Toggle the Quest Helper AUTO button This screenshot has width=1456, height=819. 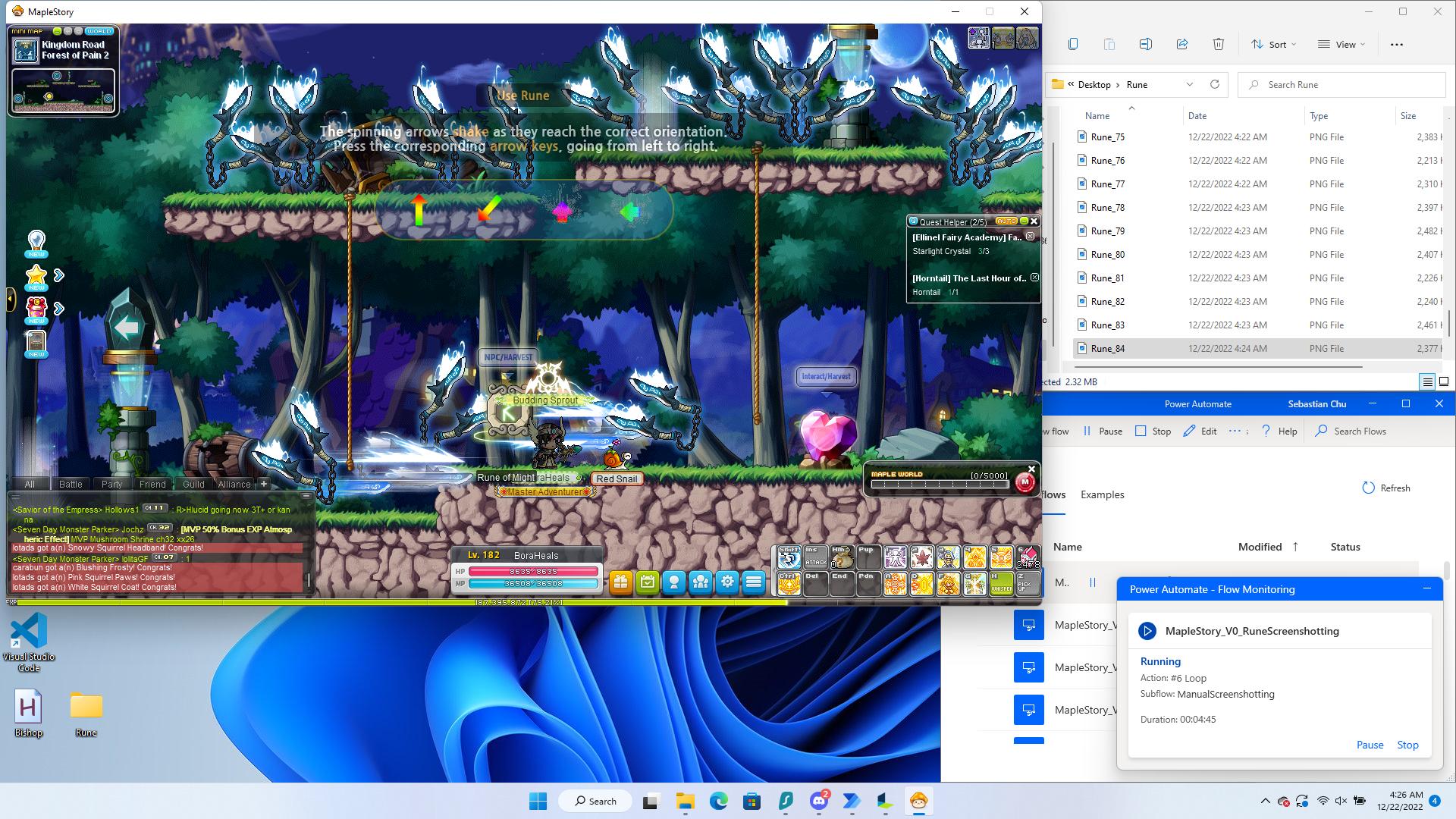(1006, 221)
